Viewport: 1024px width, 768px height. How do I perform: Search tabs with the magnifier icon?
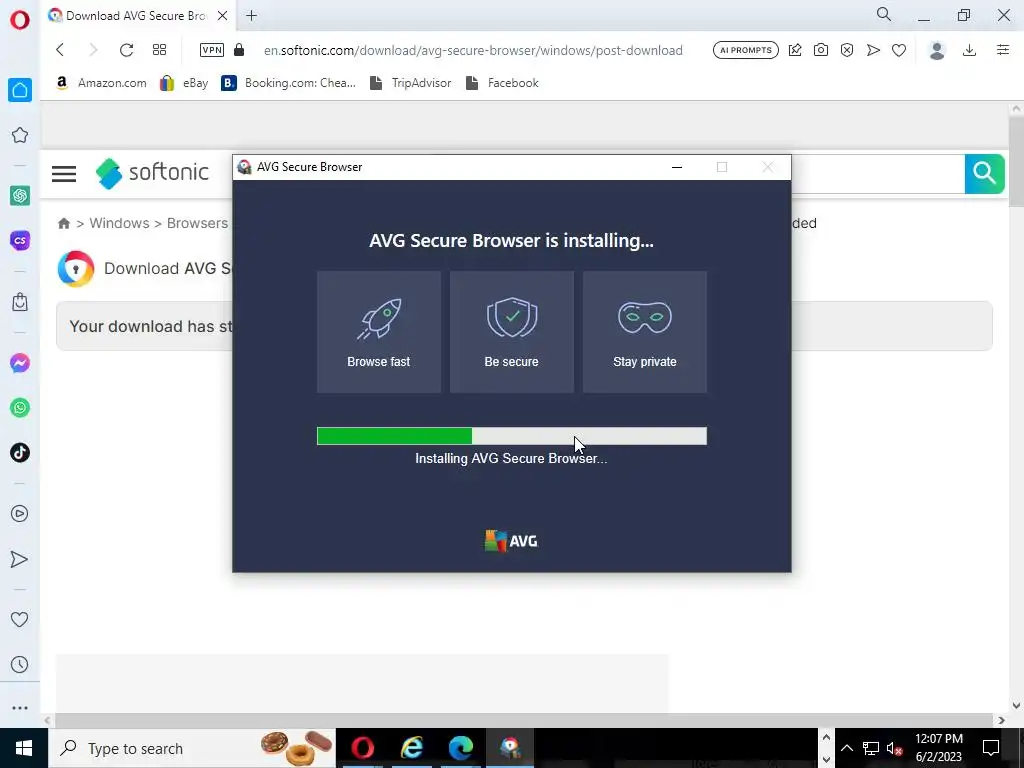click(884, 14)
